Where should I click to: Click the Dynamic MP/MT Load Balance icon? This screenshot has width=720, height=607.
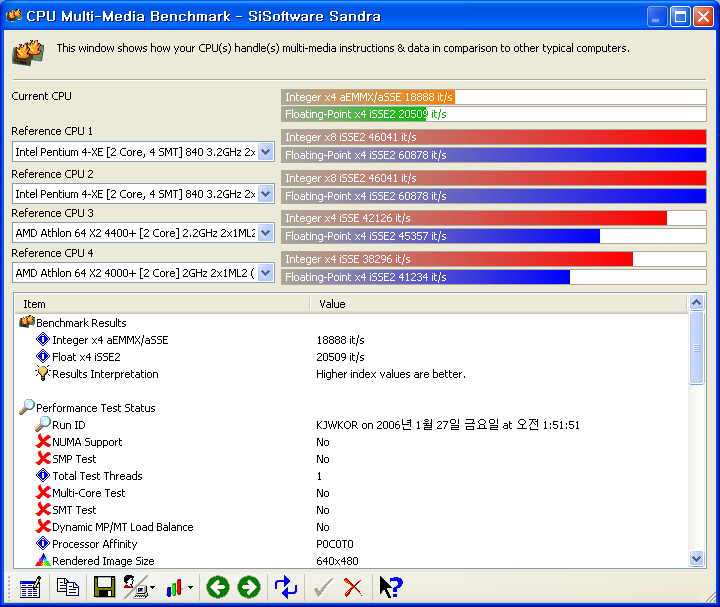tap(43, 526)
